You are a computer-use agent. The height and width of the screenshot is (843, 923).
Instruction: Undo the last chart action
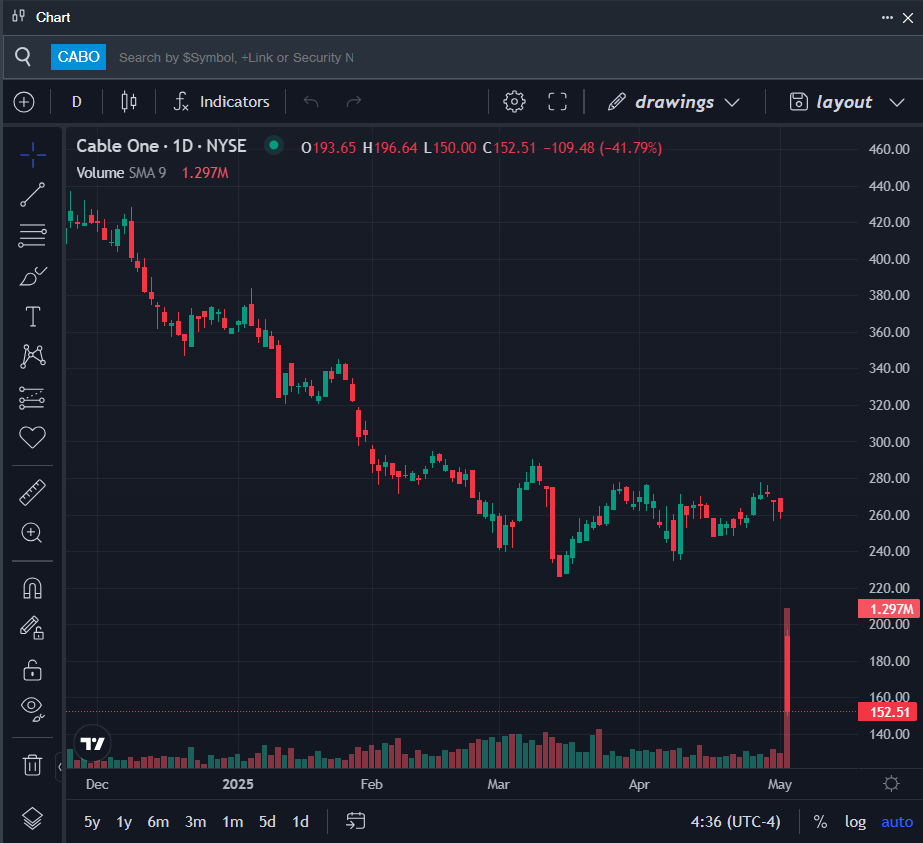pos(311,102)
